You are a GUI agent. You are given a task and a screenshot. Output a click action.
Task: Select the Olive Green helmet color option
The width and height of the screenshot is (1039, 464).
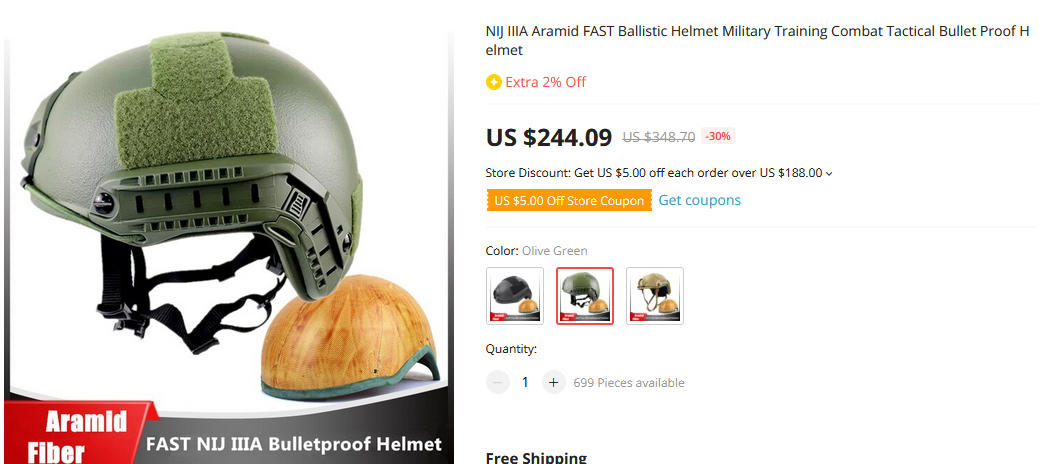[x=585, y=295]
